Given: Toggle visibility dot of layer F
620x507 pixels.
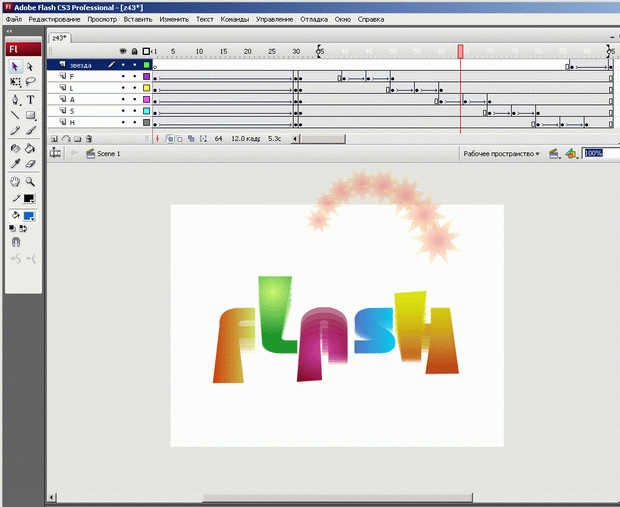Looking at the screenshot, I should 123,76.
